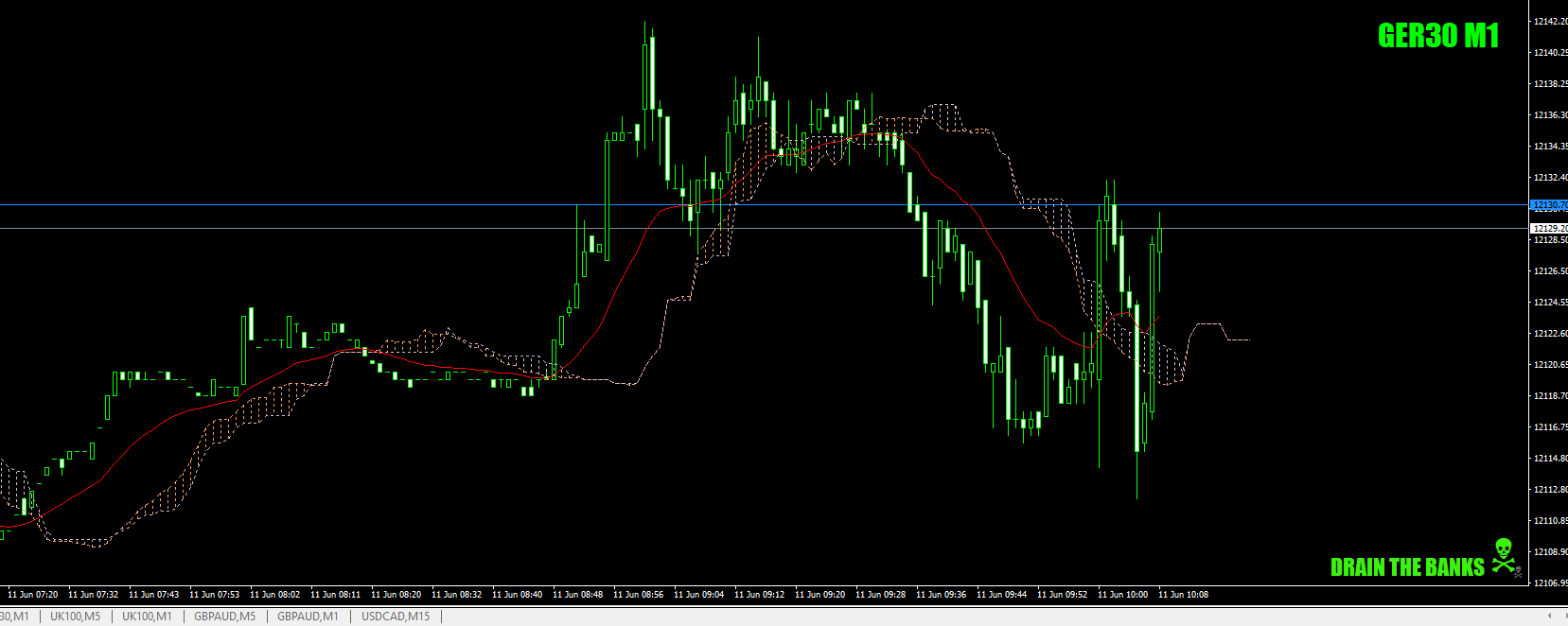Click the 12108.90 price scale value
Image resolution: width=1568 pixels, height=626 pixels.
1551,552
